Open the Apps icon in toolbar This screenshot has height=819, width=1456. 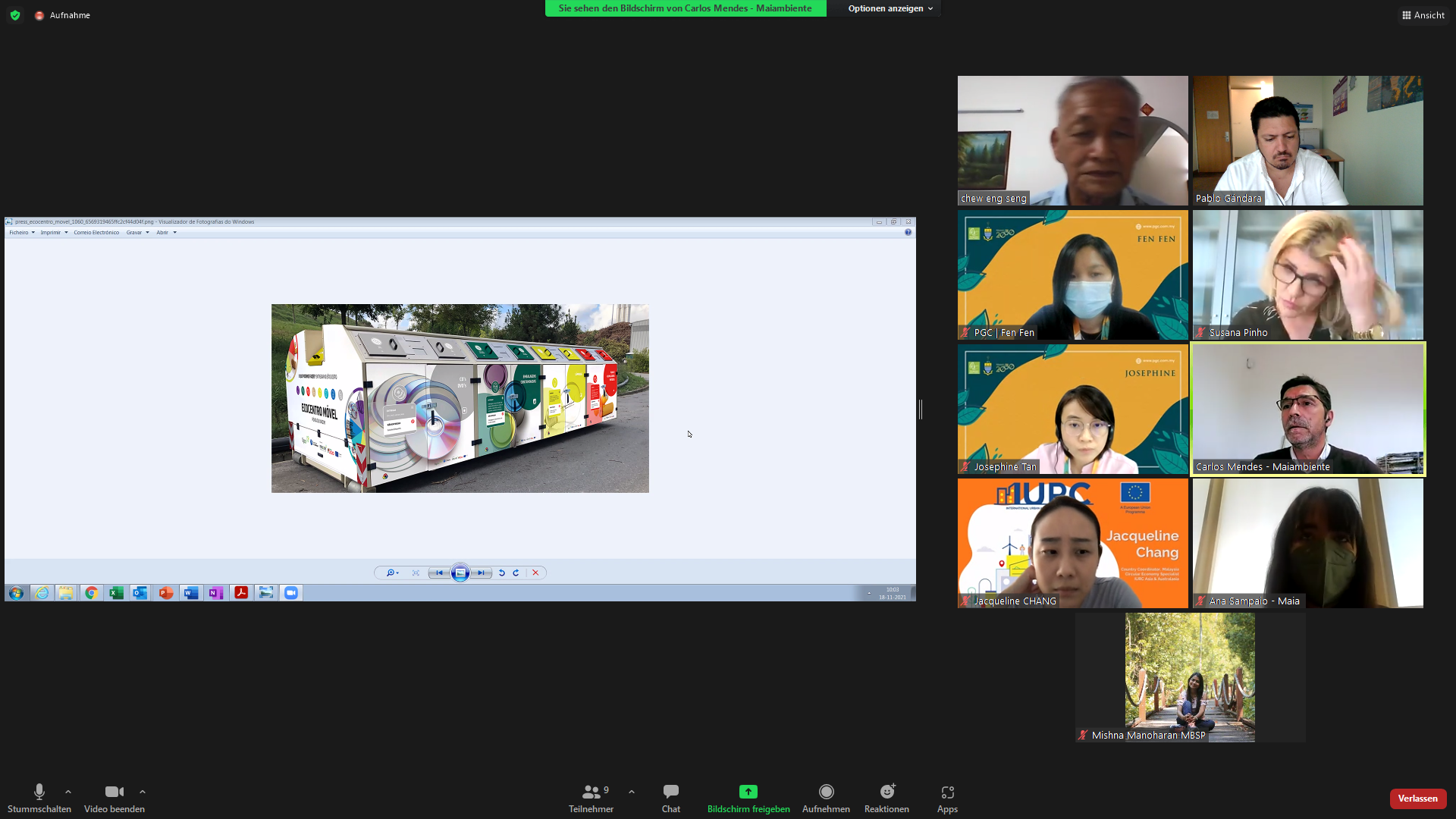[947, 792]
